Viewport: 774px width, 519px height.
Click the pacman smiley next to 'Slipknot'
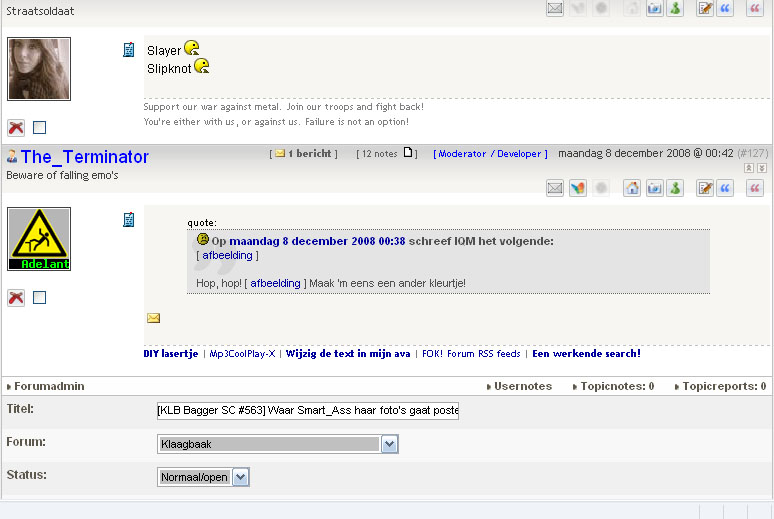coord(202,66)
